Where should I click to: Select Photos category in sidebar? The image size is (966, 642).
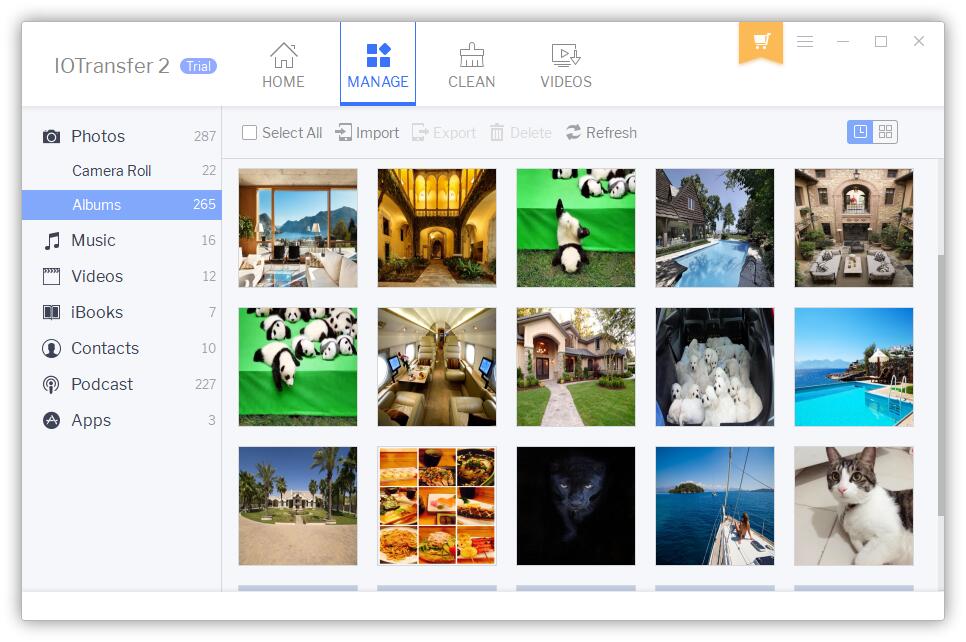pos(98,136)
